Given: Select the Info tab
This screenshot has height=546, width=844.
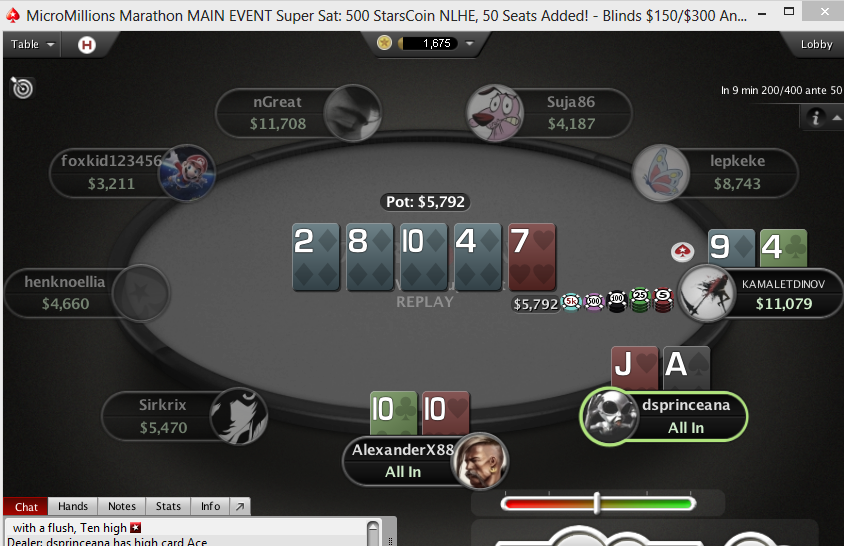Looking at the screenshot, I should pyautogui.click(x=210, y=506).
